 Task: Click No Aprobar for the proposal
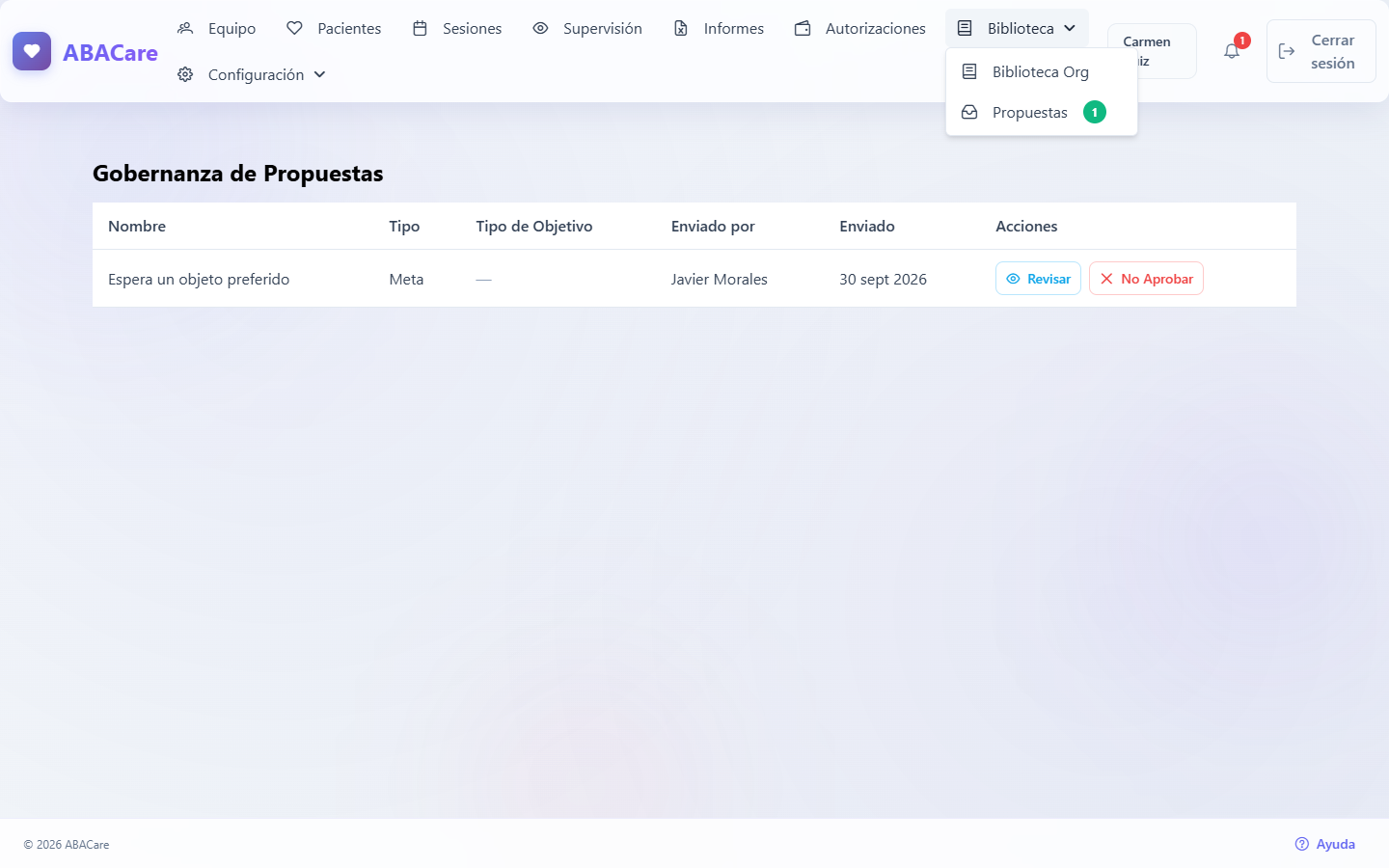(x=1146, y=279)
